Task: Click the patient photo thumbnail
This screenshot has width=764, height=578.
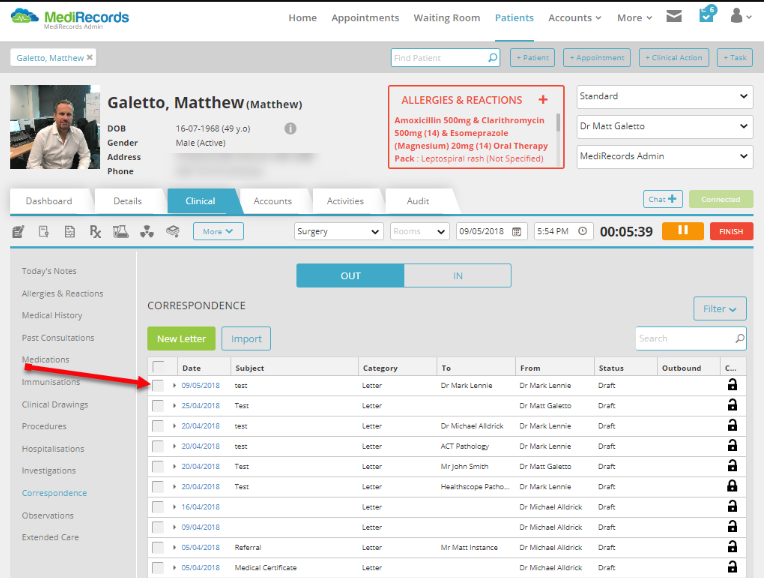Action: click(x=55, y=127)
